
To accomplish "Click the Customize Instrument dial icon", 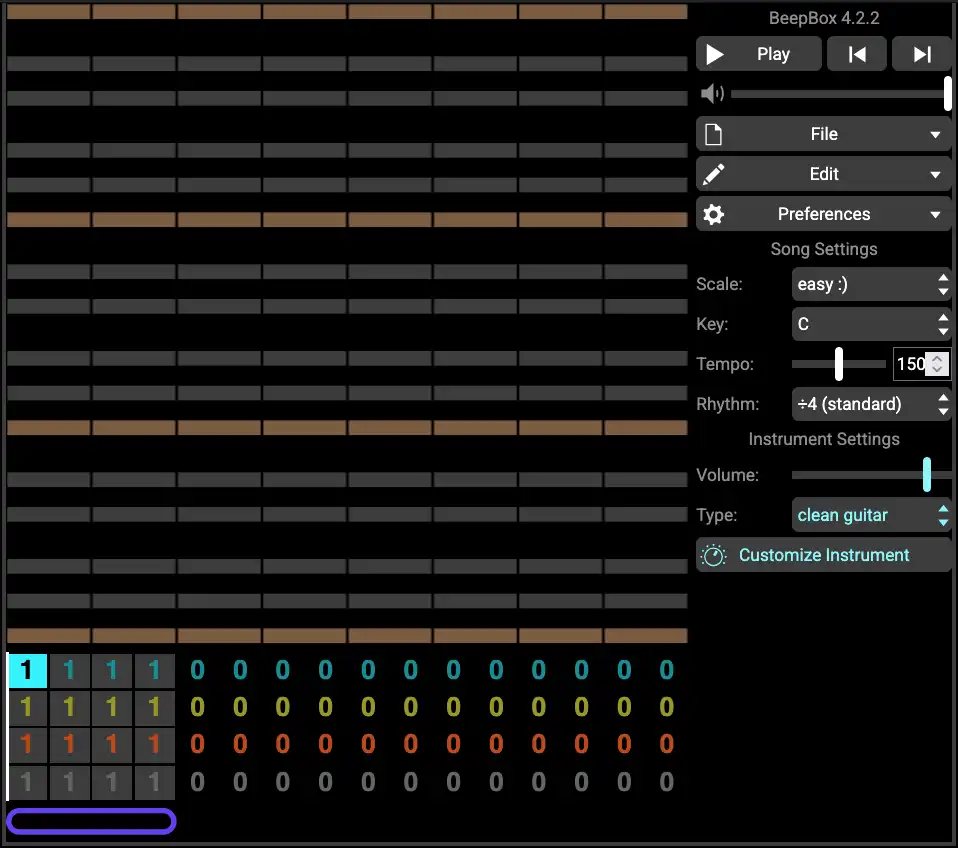I will [713, 555].
